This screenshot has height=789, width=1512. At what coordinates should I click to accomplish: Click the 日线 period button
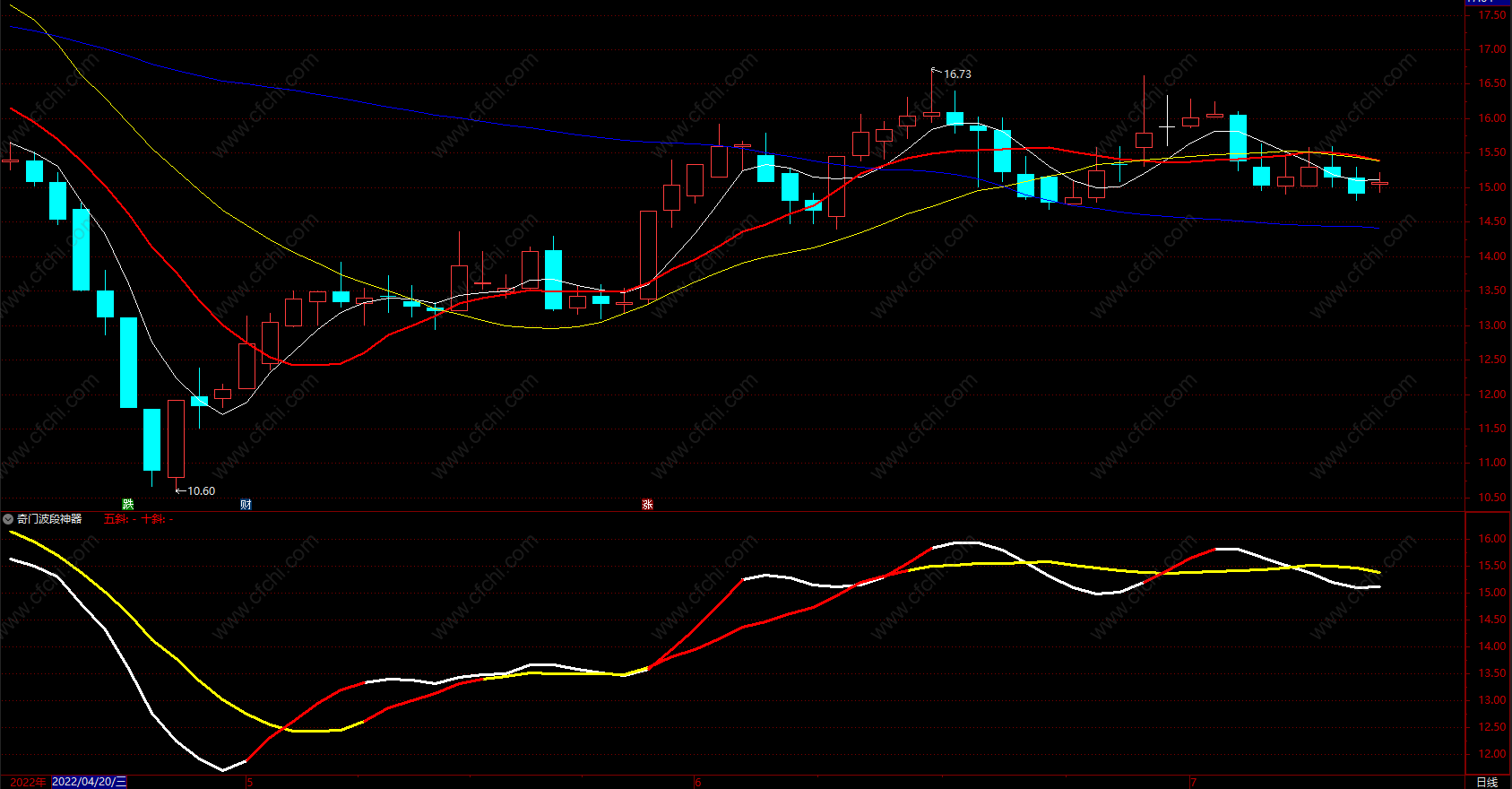coord(1487,782)
